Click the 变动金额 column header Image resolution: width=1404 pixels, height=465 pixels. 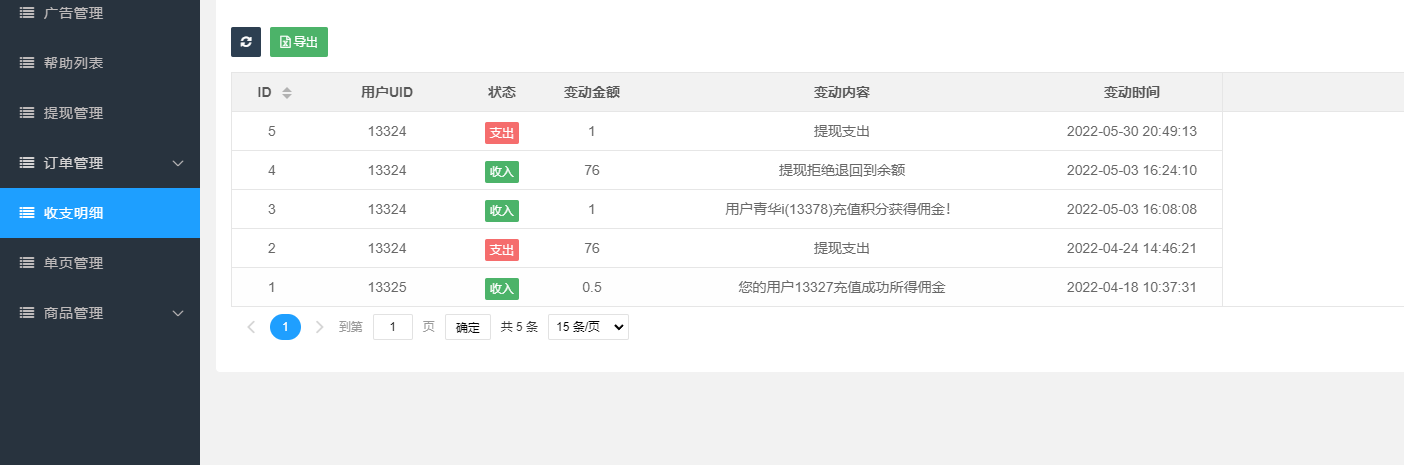pyautogui.click(x=592, y=92)
